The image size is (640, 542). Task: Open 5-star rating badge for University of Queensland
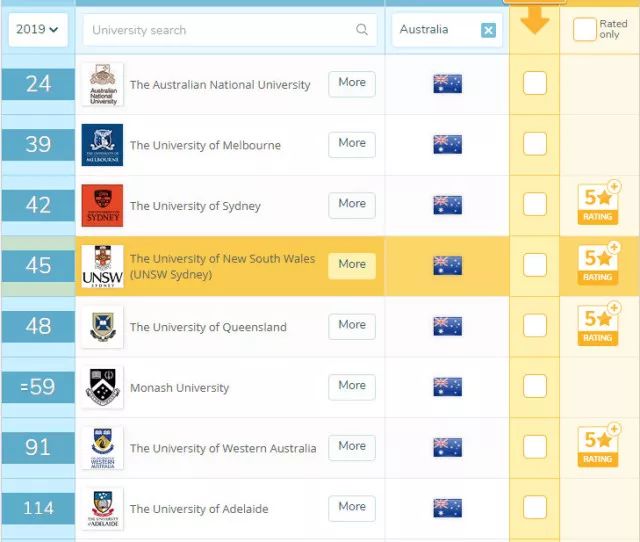pos(598,324)
